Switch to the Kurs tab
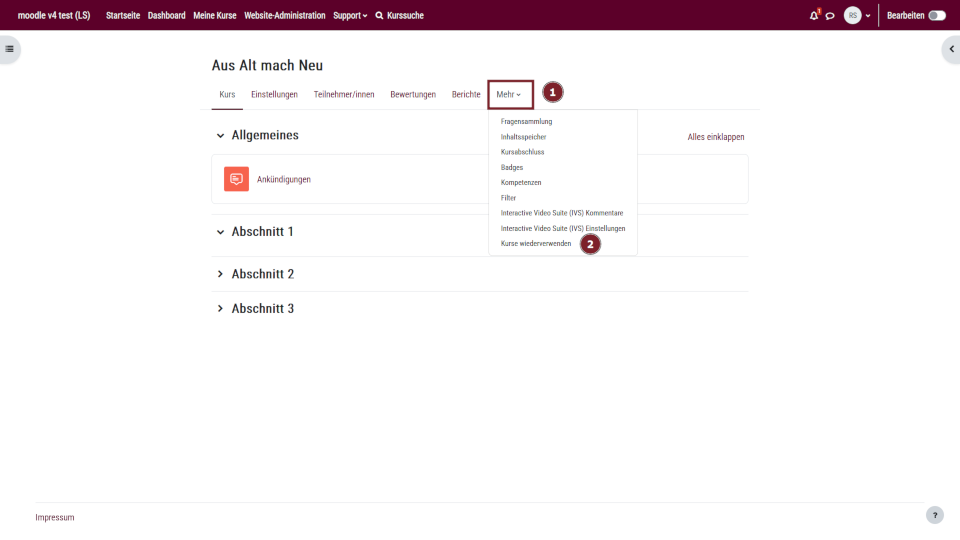Image resolution: width=960 pixels, height=540 pixels. tap(227, 94)
